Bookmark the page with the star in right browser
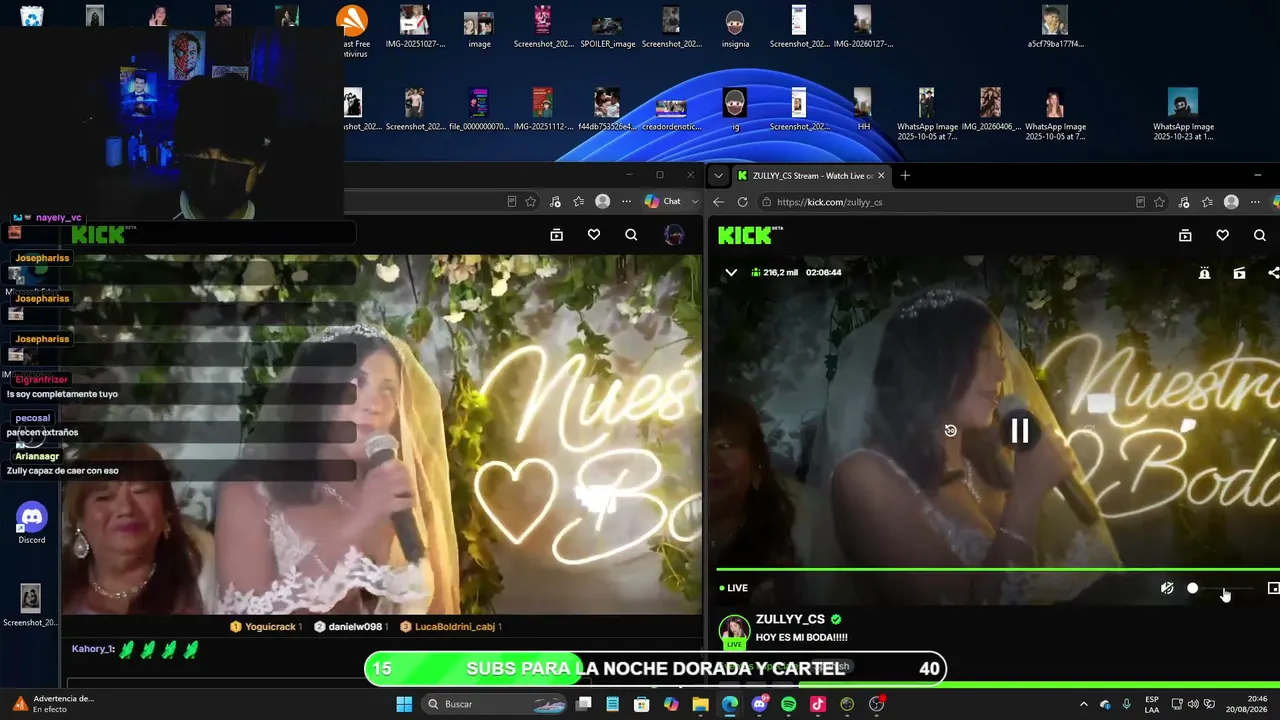 1159,202
